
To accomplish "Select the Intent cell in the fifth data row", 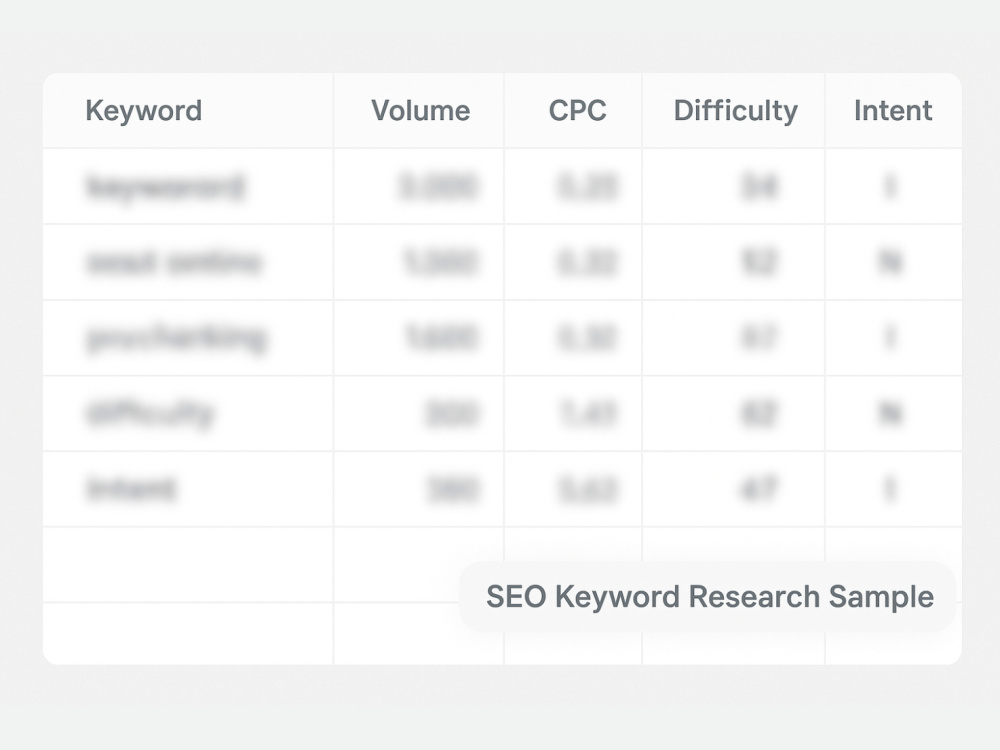I will 893,489.
